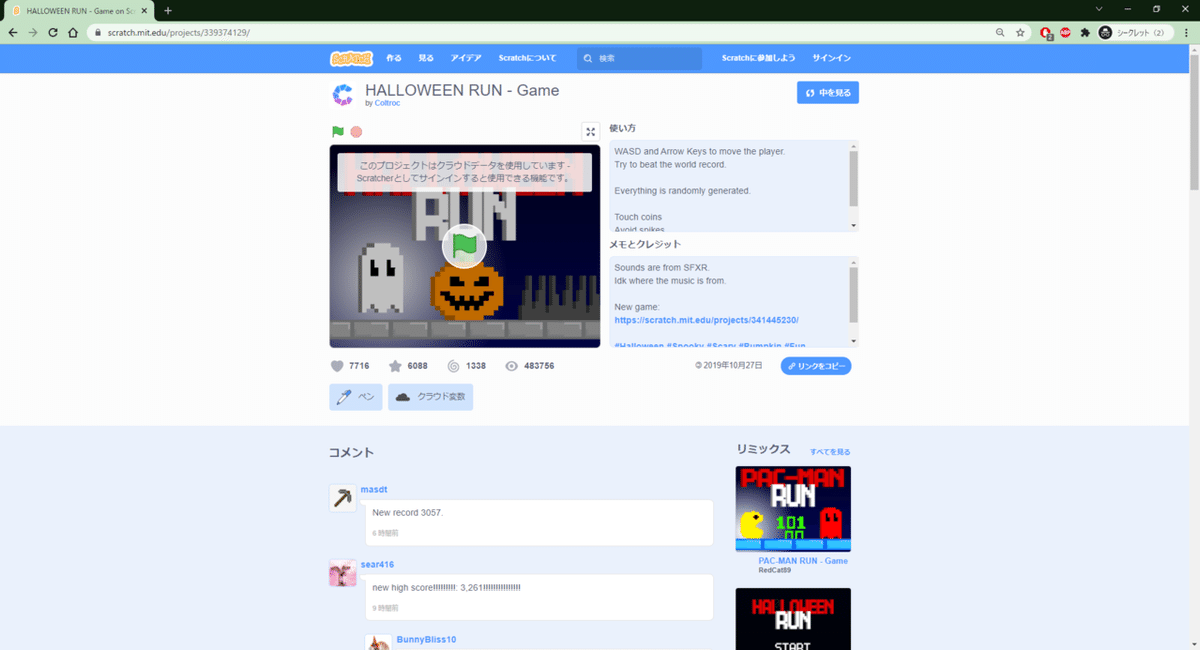Open the Coltroc author profile link
The width and height of the screenshot is (1200, 650).
[385, 103]
